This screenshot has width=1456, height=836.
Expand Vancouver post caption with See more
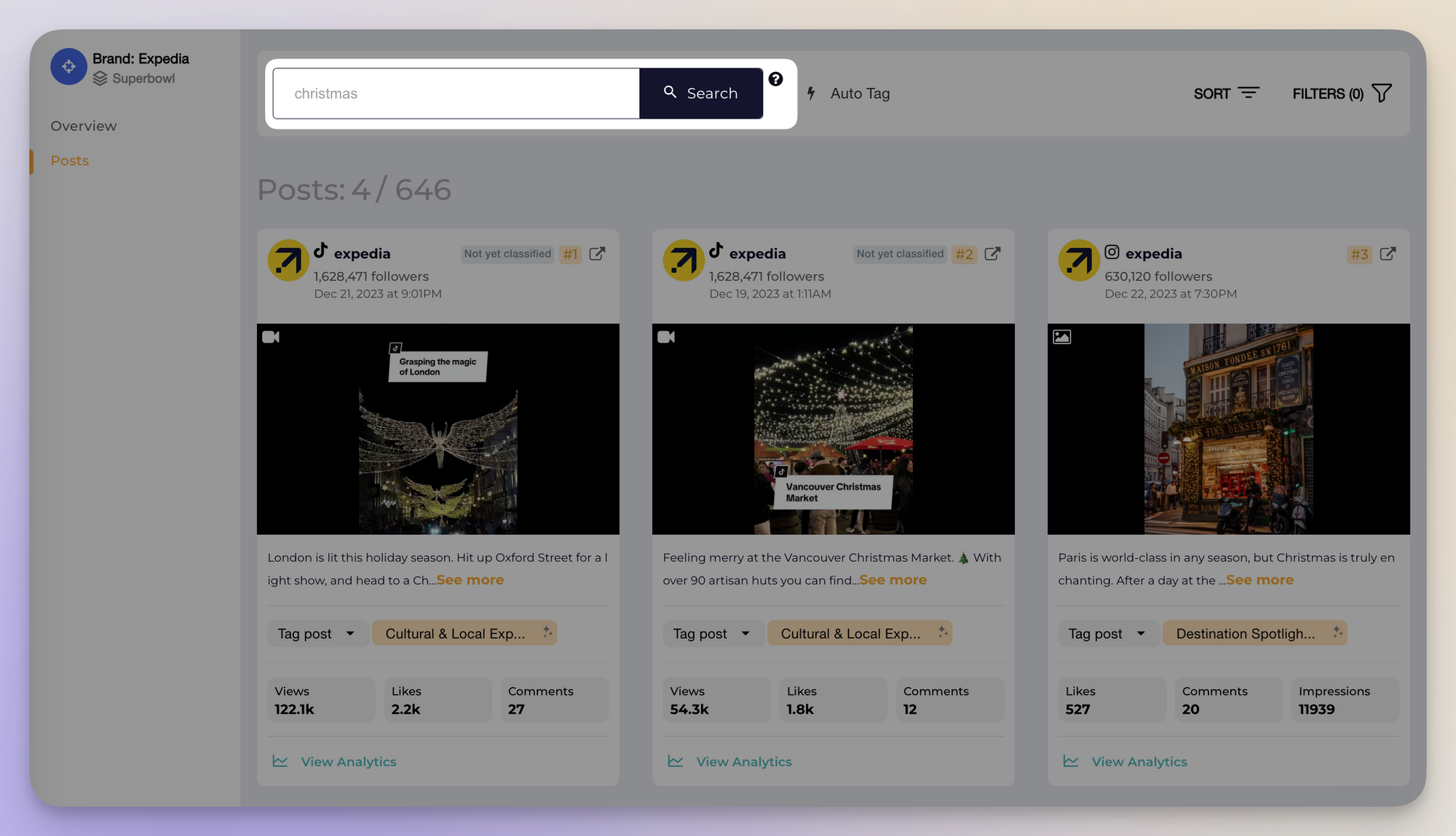[x=893, y=580]
